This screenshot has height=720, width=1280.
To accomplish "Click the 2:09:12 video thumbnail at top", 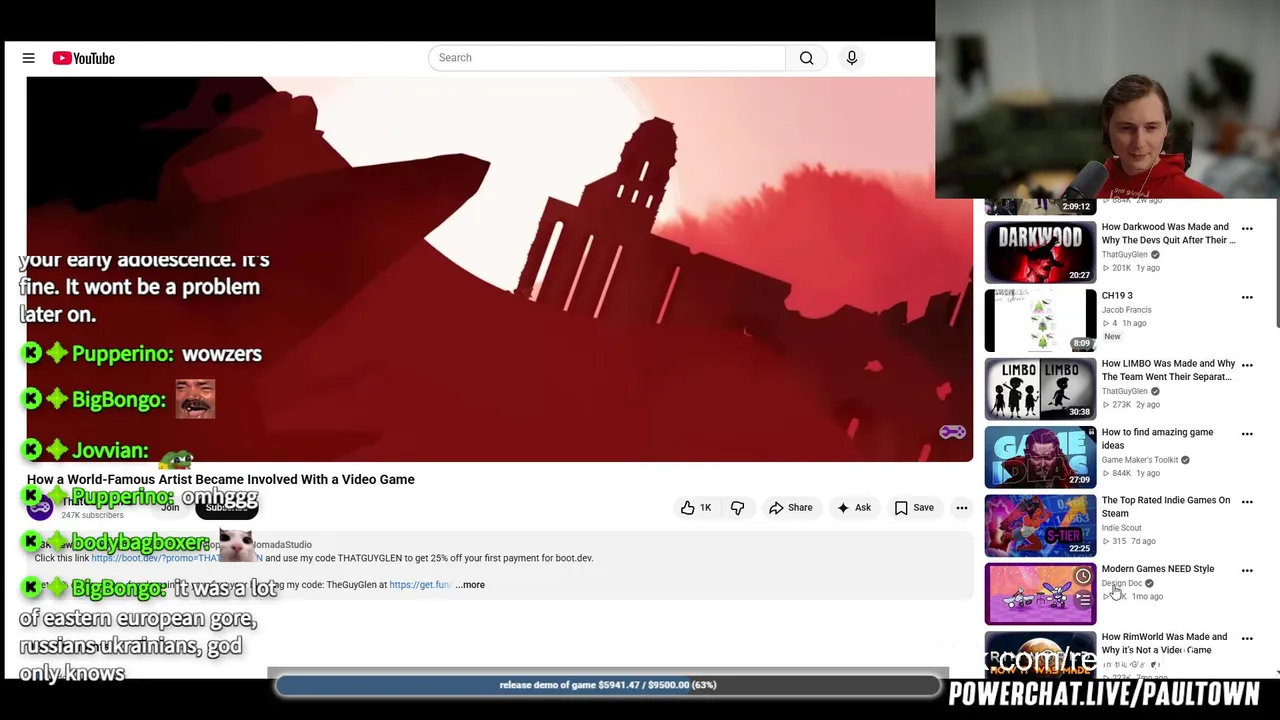I will pyautogui.click(x=1040, y=207).
